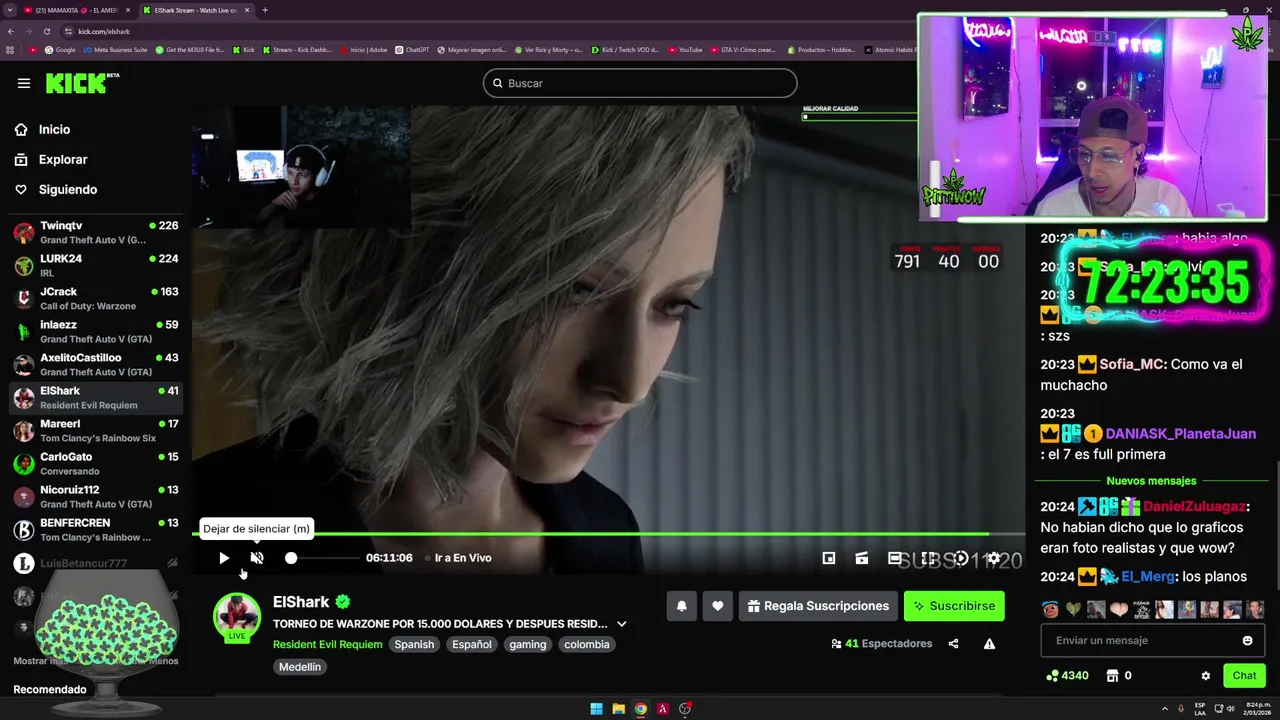Adjust the volume slider knob
Screen dimensions: 1280x720
click(291, 558)
